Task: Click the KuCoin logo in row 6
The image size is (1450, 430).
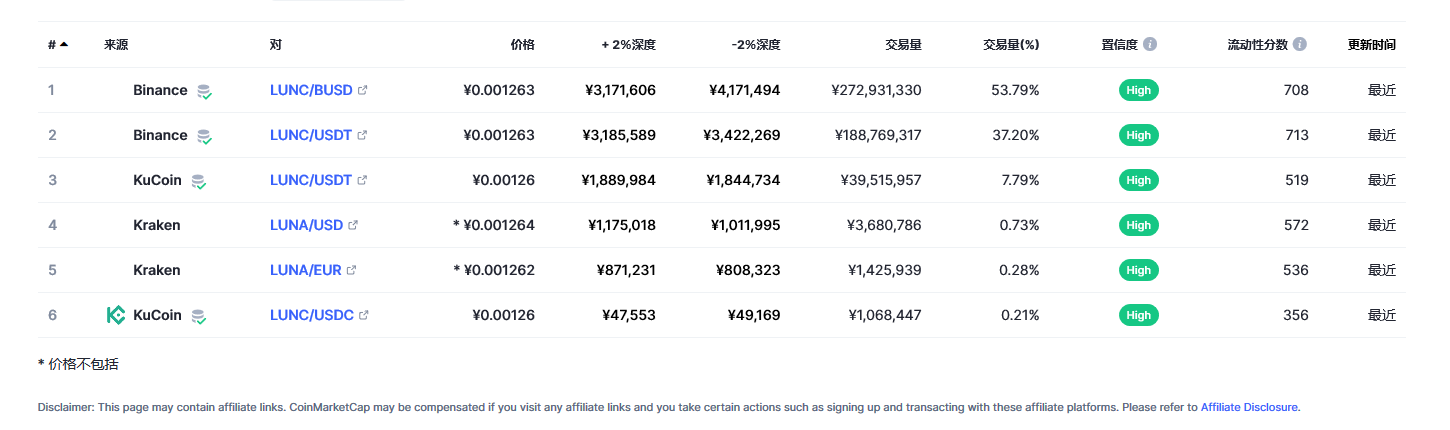Action: (116, 315)
